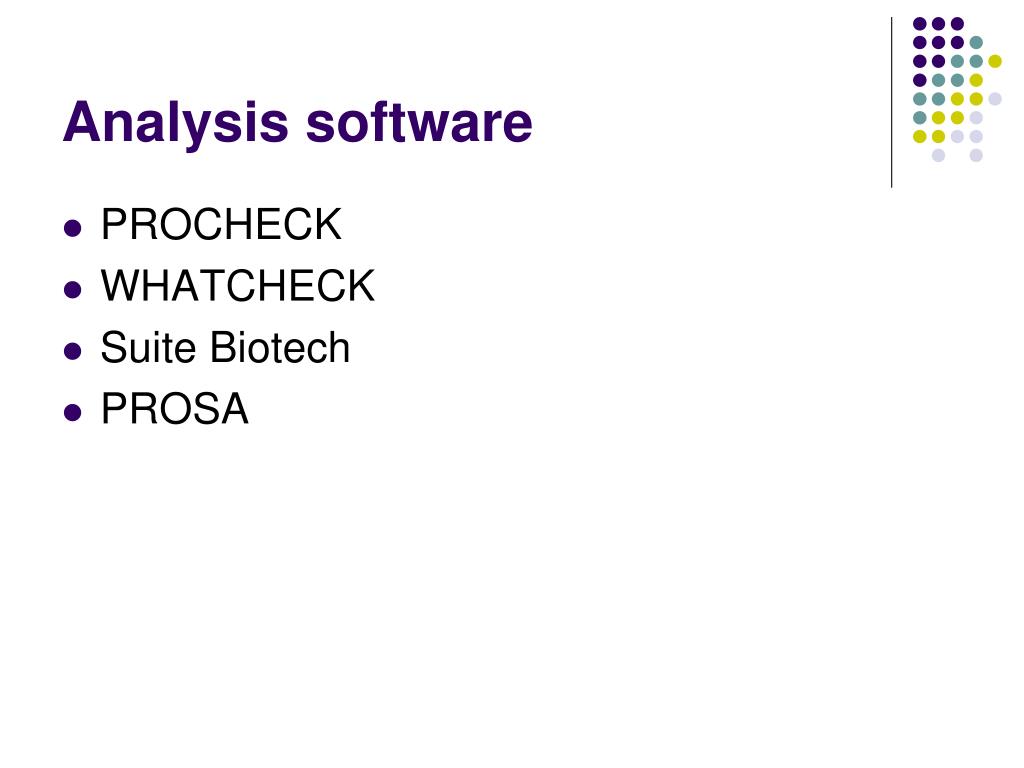Click the 'Analysis software' slide title
The height and width of the screenshot is (768, 1024).
point(298,123)
